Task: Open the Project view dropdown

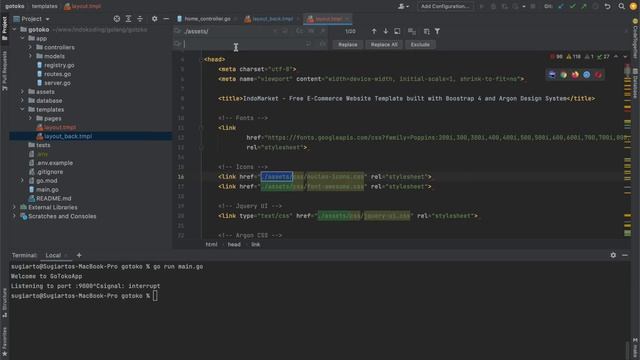Action: 32,19
